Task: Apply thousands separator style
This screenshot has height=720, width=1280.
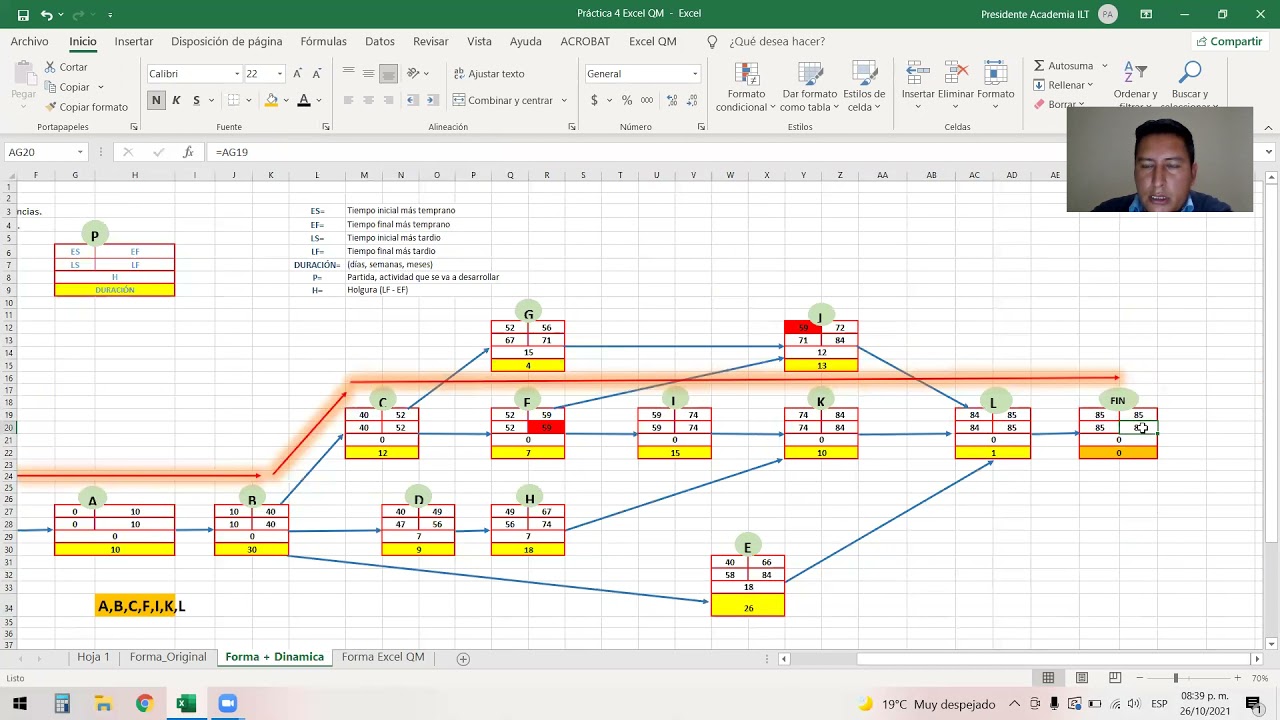Action: click(647, 100)
